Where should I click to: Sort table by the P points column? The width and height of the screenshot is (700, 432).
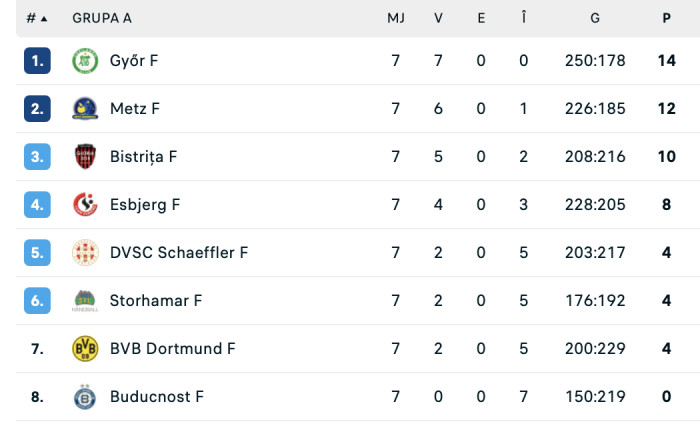coord(666,18)
